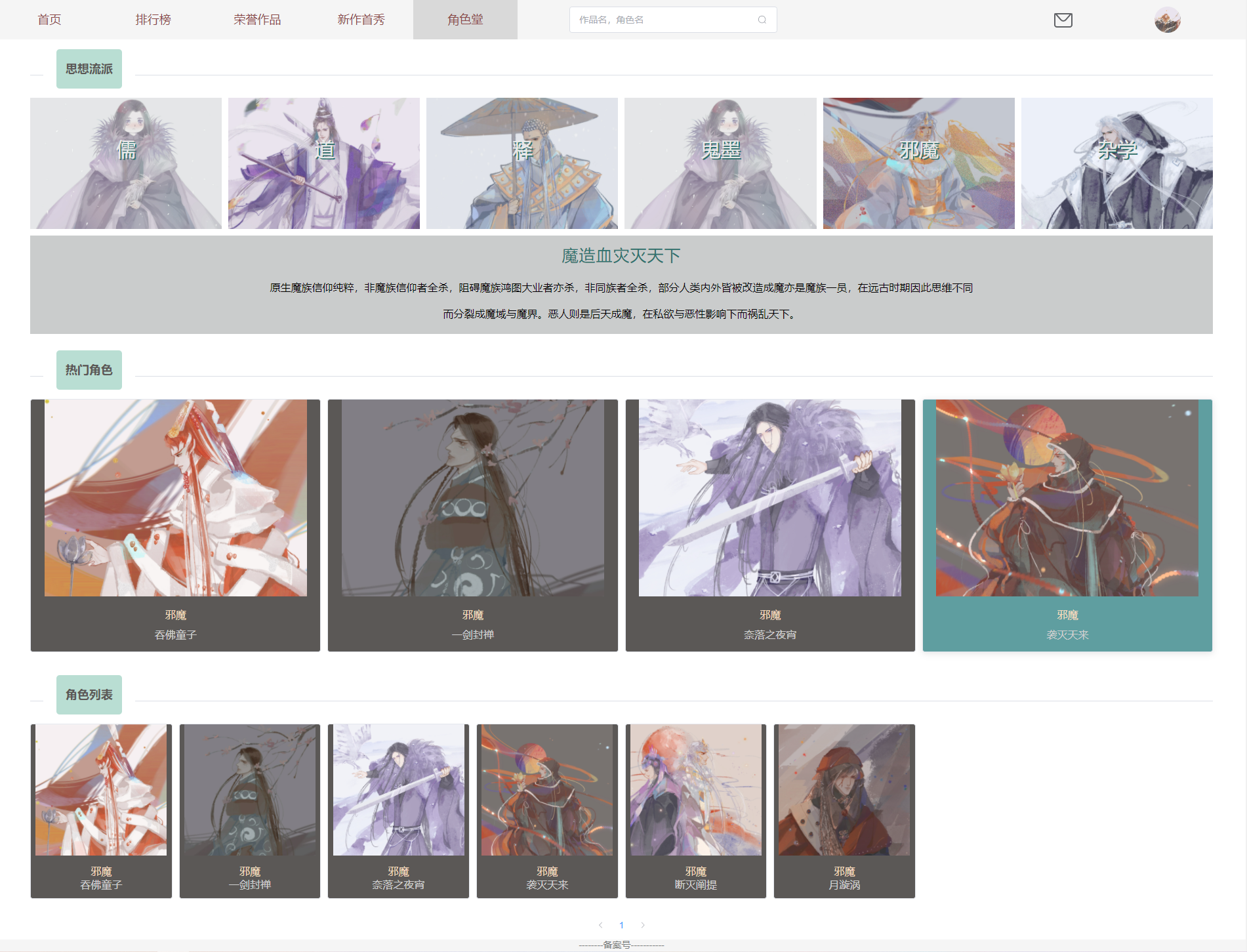Open 断灭阐提 in the character list

click(x=696, y=811)
